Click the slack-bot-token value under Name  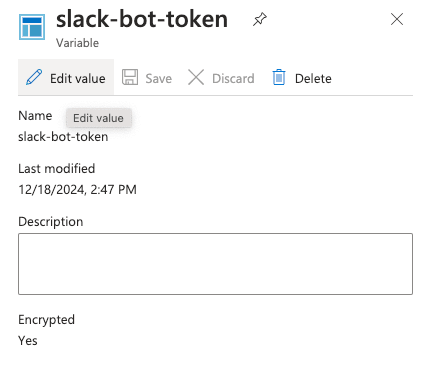click(63, 137)
